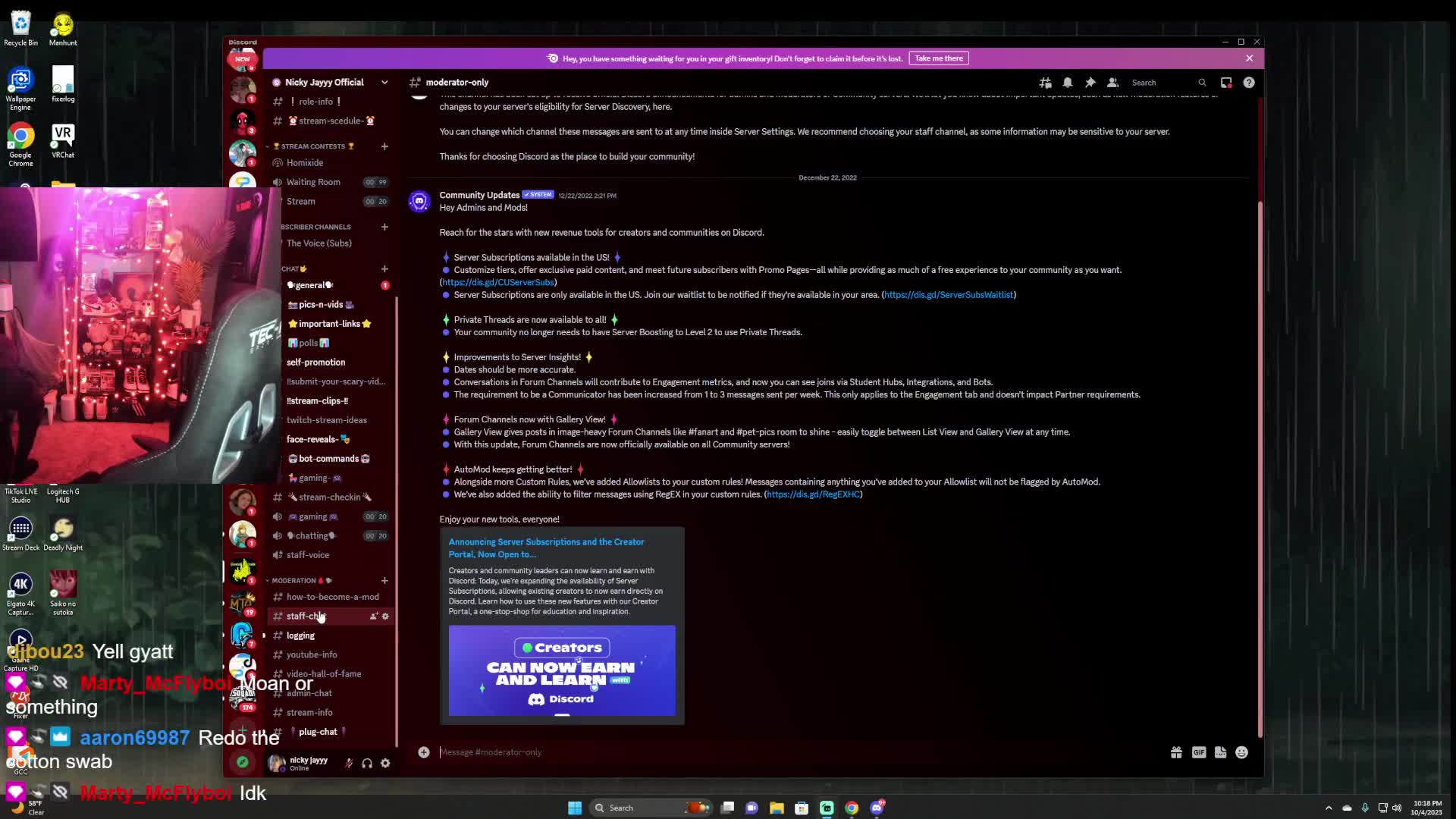Unmute the microphone in user panel
This screenshot has width=1456, height=819.
point(349,763)
